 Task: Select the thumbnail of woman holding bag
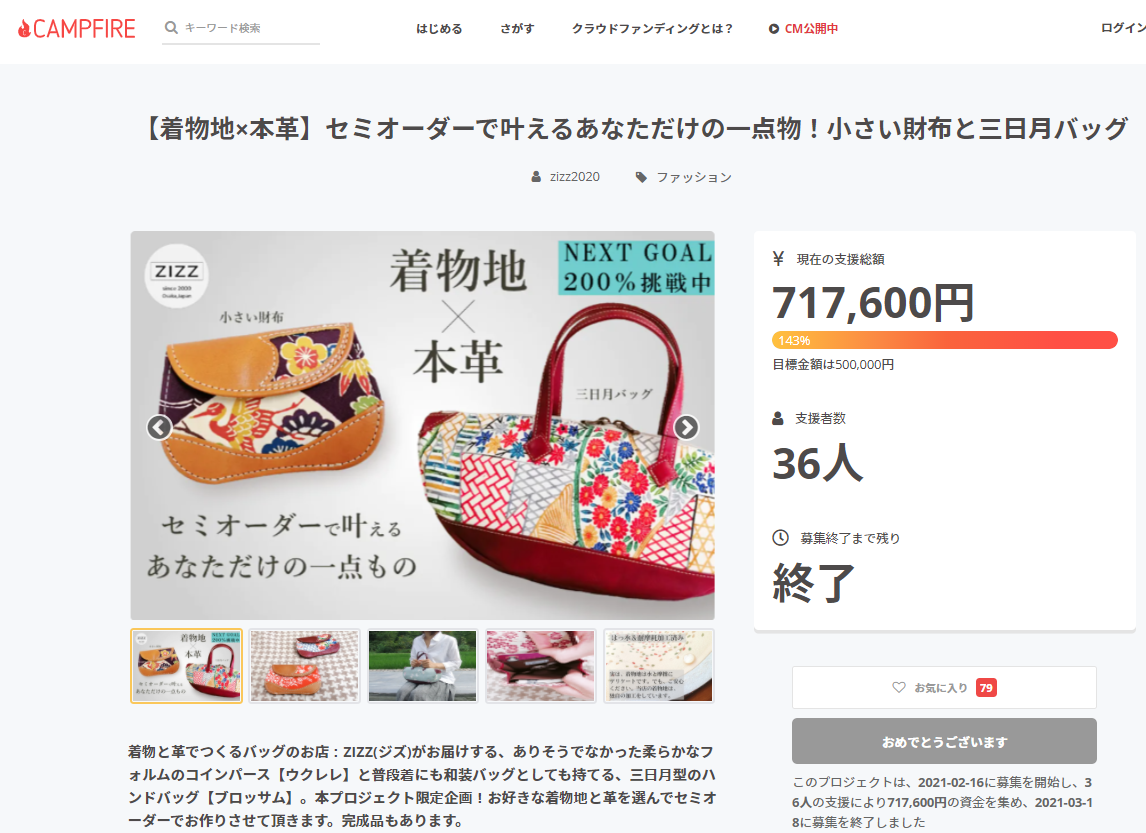[x=422, y=666]
